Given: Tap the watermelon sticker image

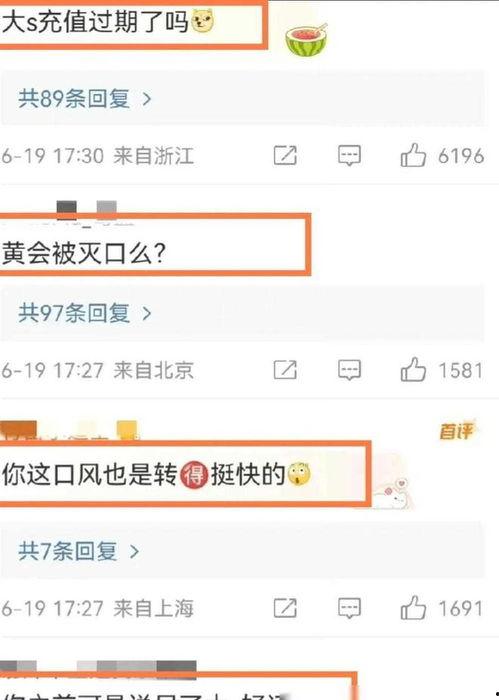Looking at the screenshot, I should [x=307, y=39].
